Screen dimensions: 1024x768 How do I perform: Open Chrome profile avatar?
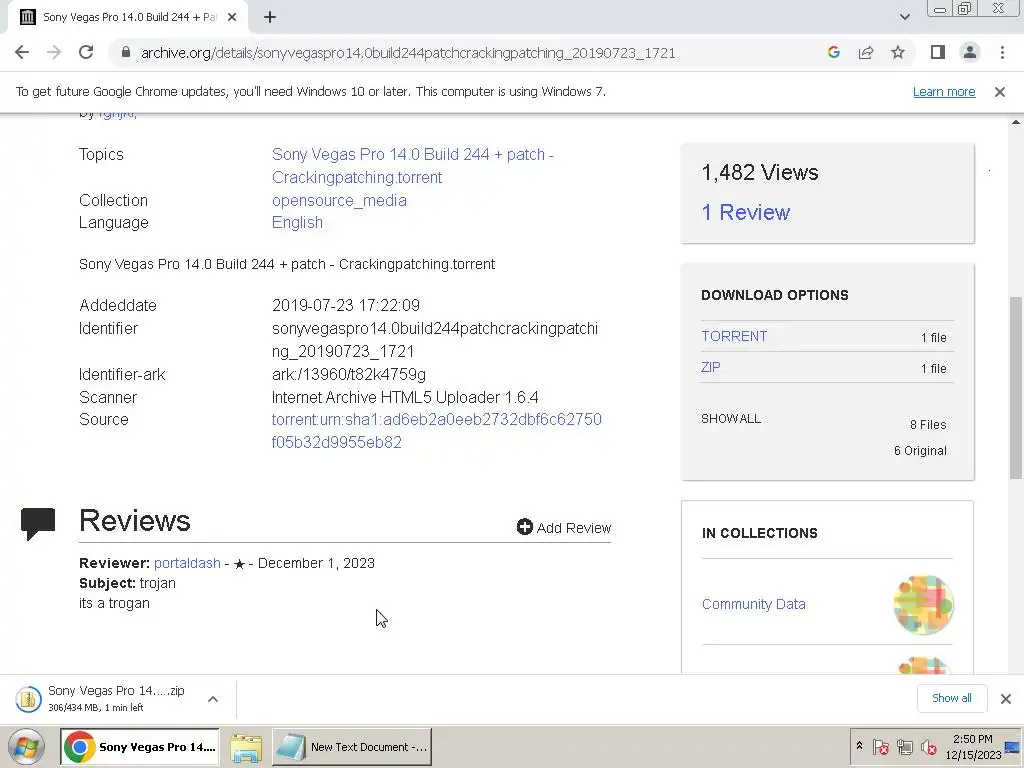coord(970,52)
